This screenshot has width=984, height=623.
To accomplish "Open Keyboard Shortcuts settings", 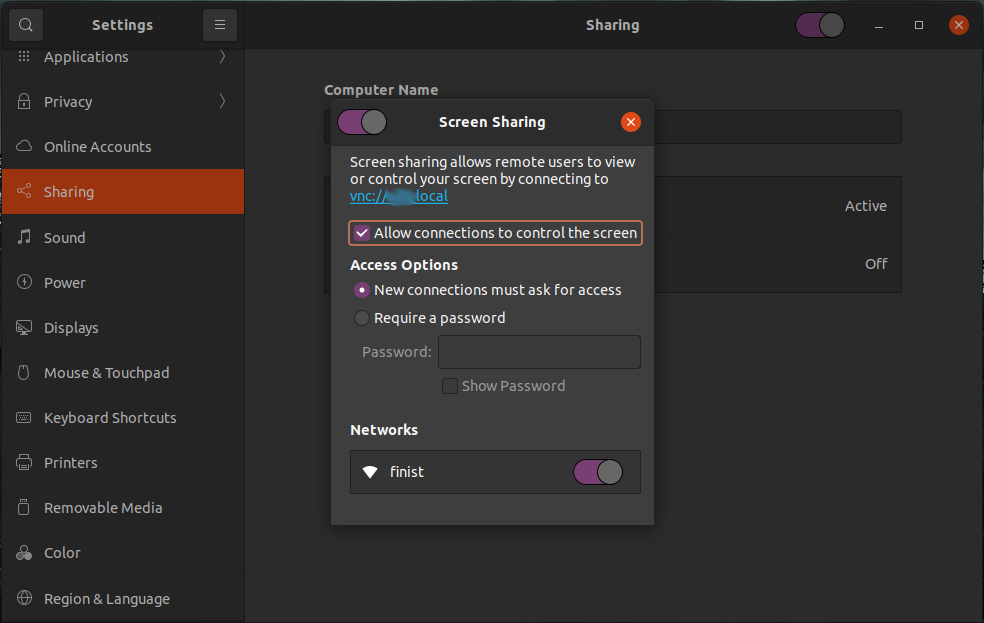I will pyautogui.click(x=110, y=418).
